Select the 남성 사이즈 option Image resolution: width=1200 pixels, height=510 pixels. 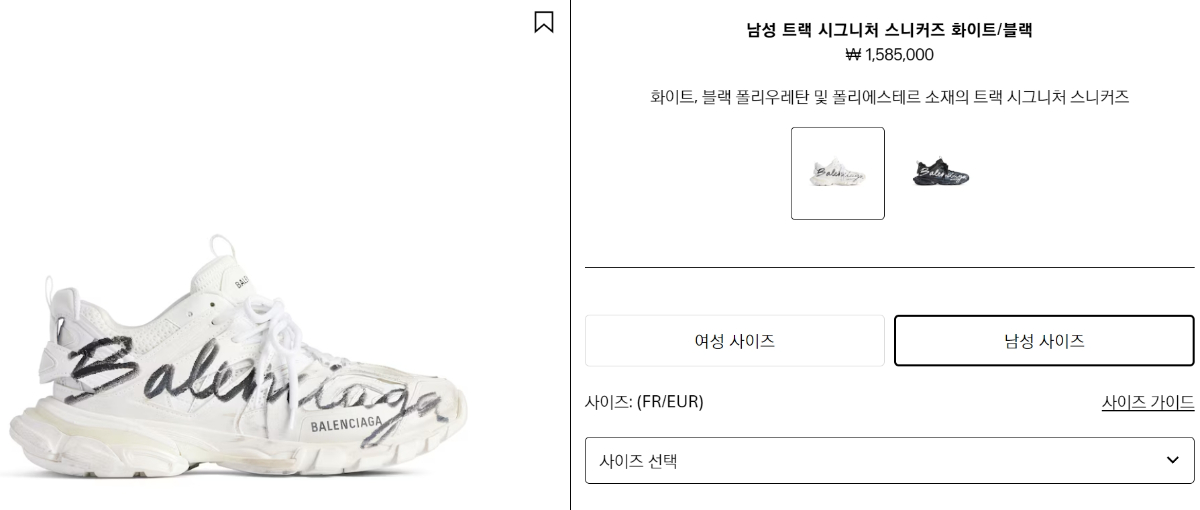(x=1044, y=341)
